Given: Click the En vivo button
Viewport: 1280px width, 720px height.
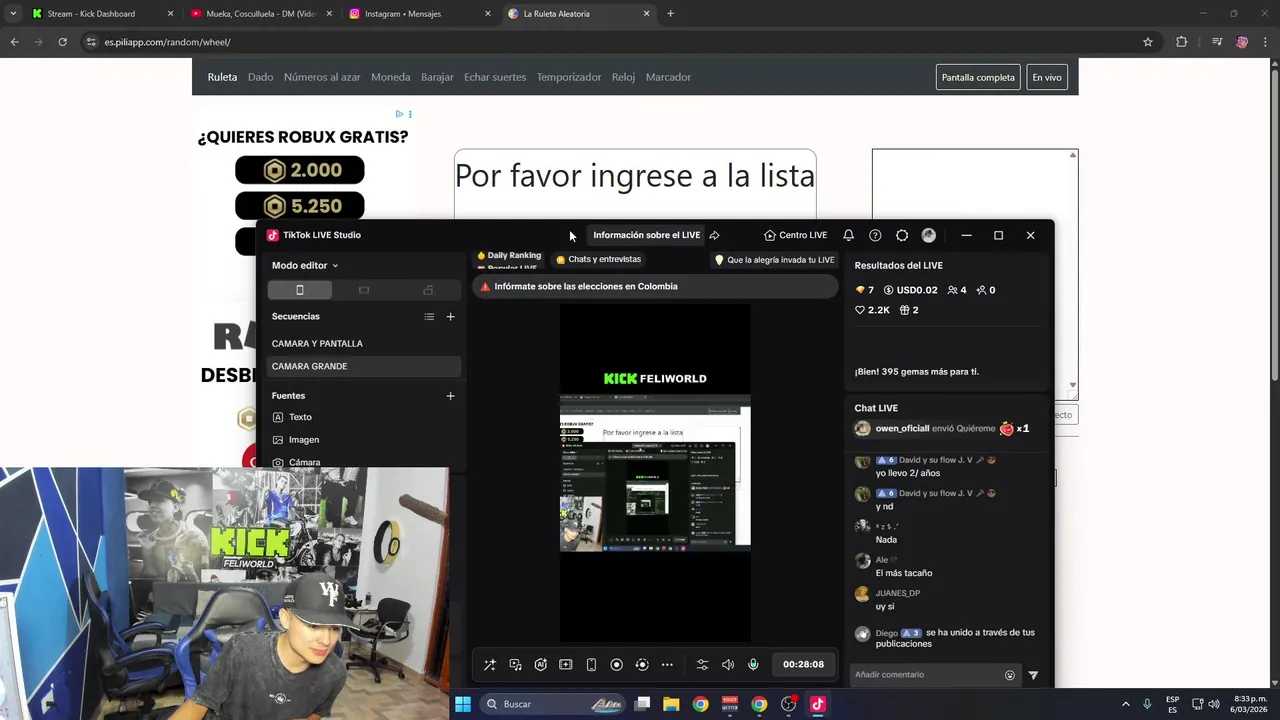Looking at the screenshot, I should click(x=1047, y=77).
